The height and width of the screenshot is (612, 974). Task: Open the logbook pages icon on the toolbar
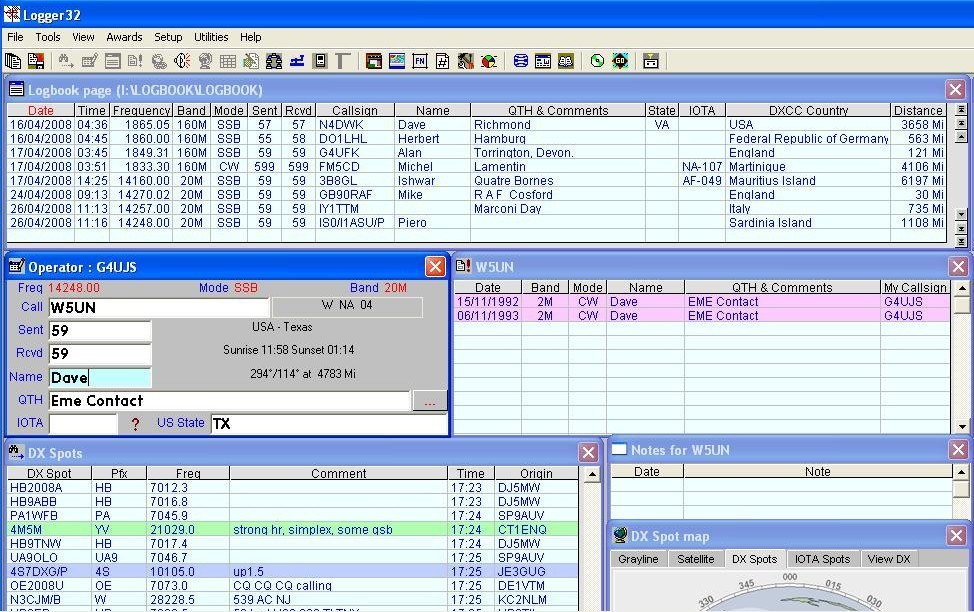[14, 61]
